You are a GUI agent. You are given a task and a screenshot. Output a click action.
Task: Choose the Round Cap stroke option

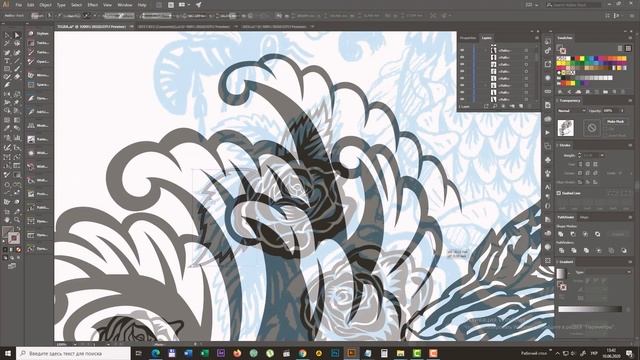(x=588, y=164)
